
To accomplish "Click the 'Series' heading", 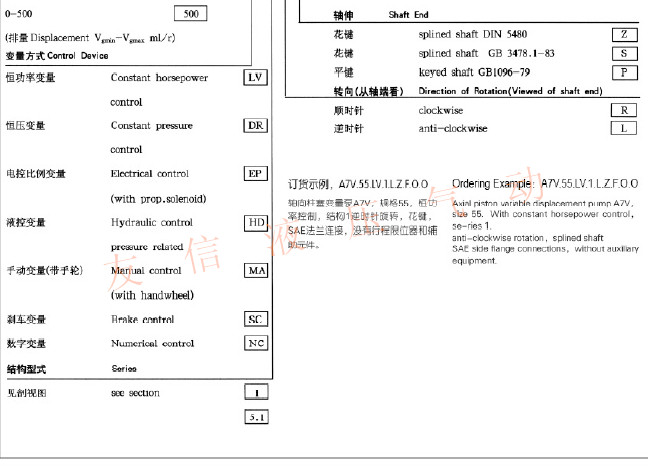I will pos(124,369).
